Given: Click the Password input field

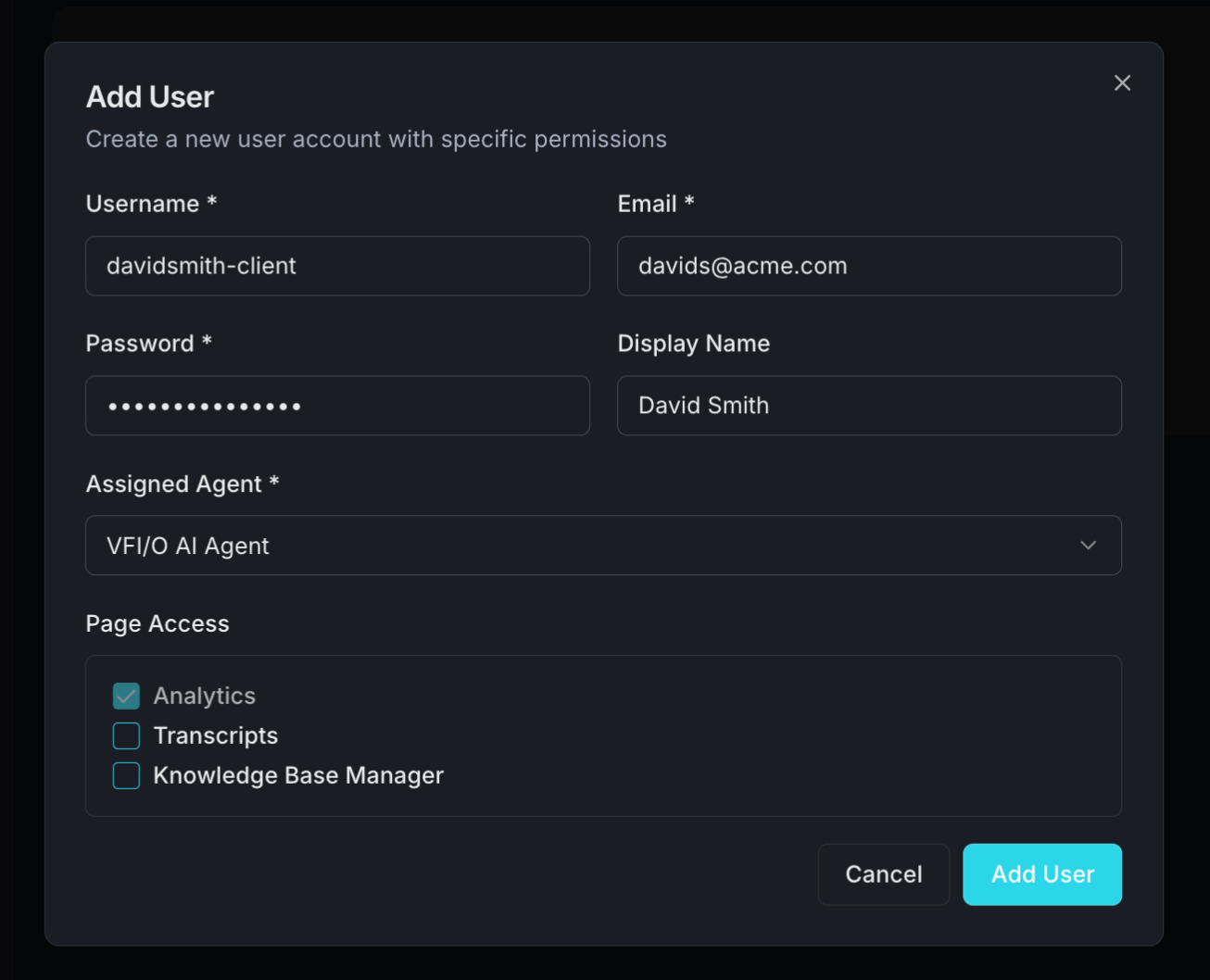Looking at the screenshot, I should click(337, 406).
